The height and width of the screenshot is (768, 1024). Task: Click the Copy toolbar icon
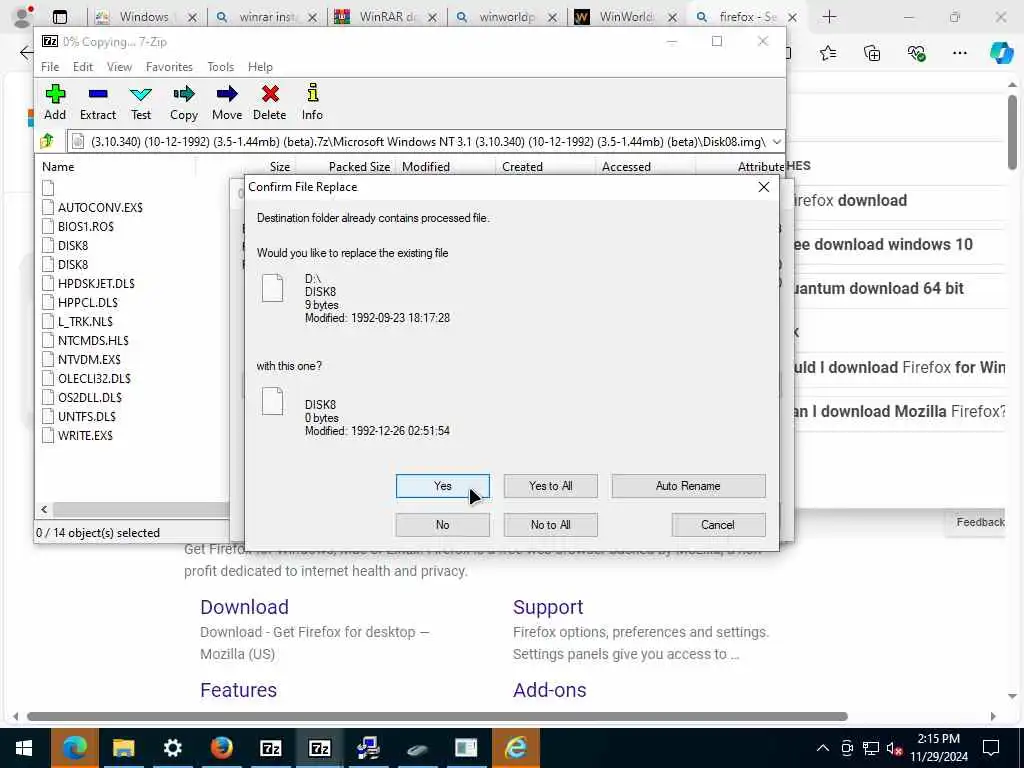tap(184, 95)
